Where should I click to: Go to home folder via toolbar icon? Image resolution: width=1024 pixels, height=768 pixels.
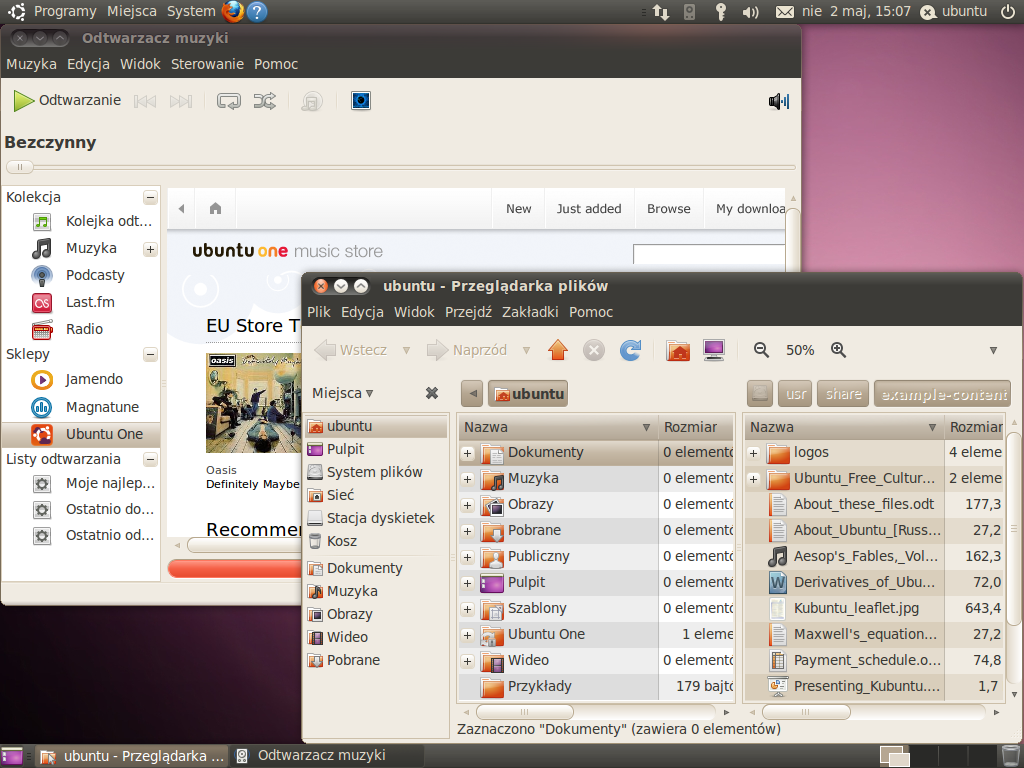(x=678, y=350)
